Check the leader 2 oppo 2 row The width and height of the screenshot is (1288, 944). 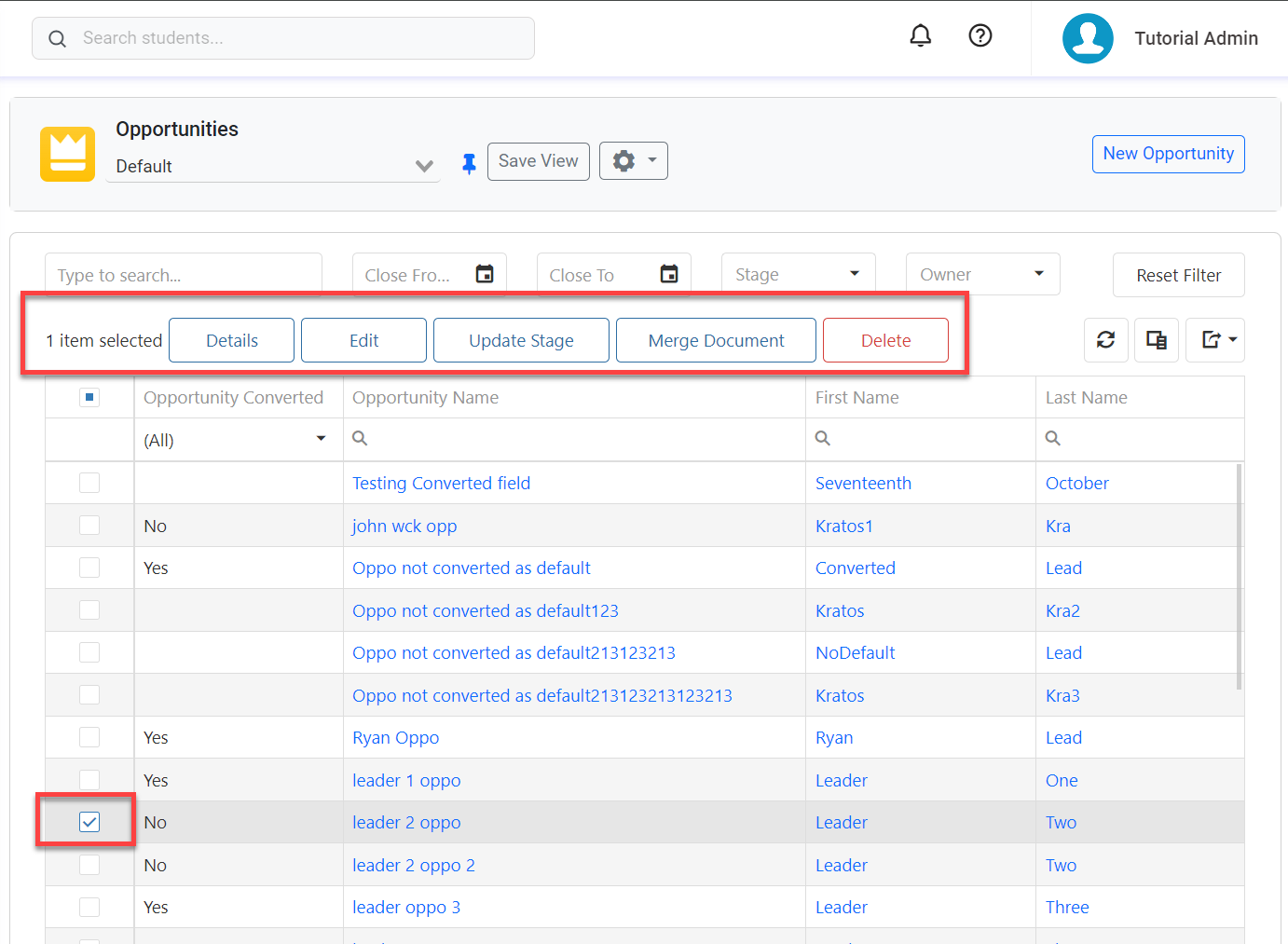coord(89,865)
